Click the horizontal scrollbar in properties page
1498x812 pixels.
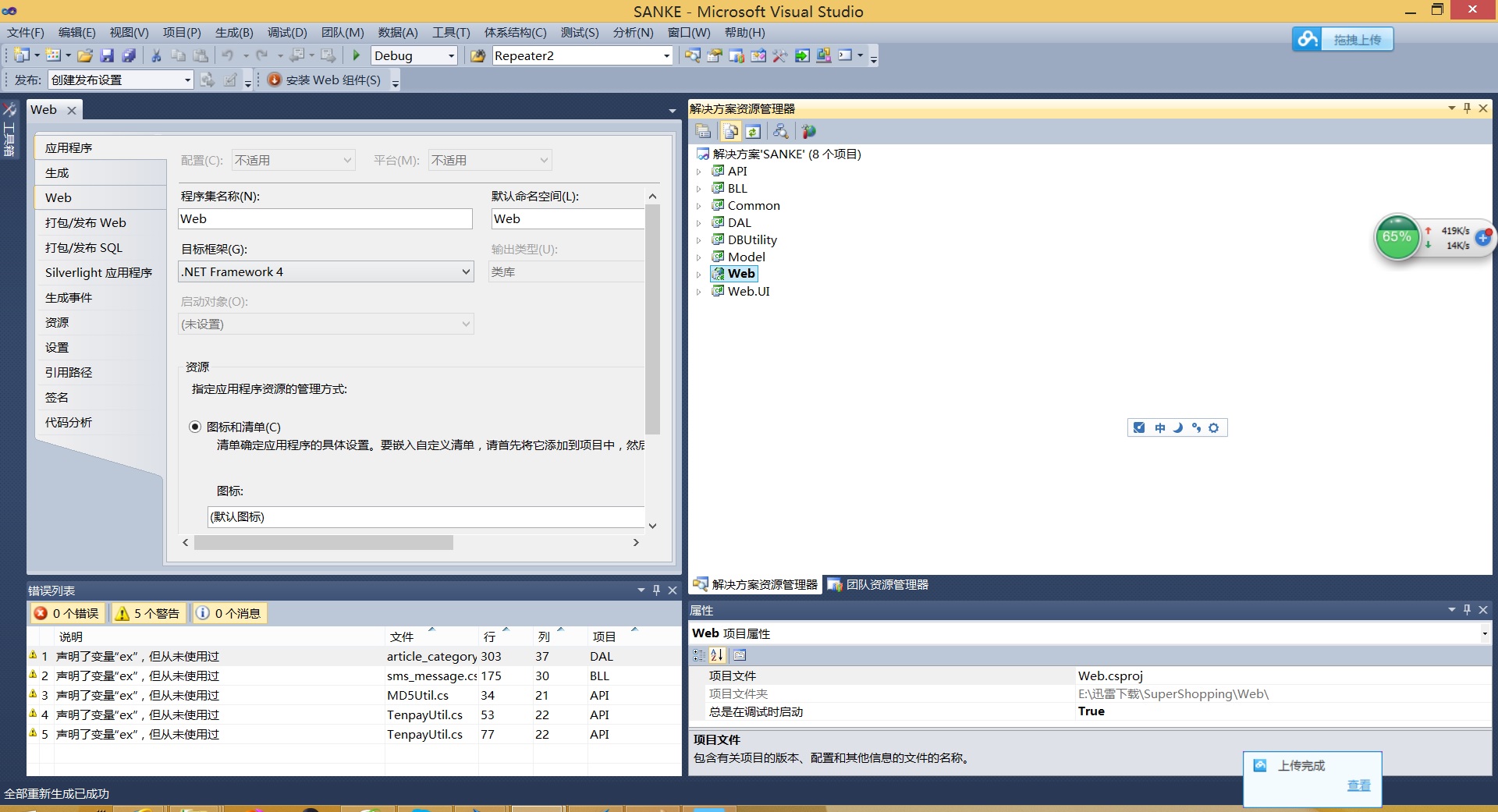pyautogui.click(x=324, y=542)
